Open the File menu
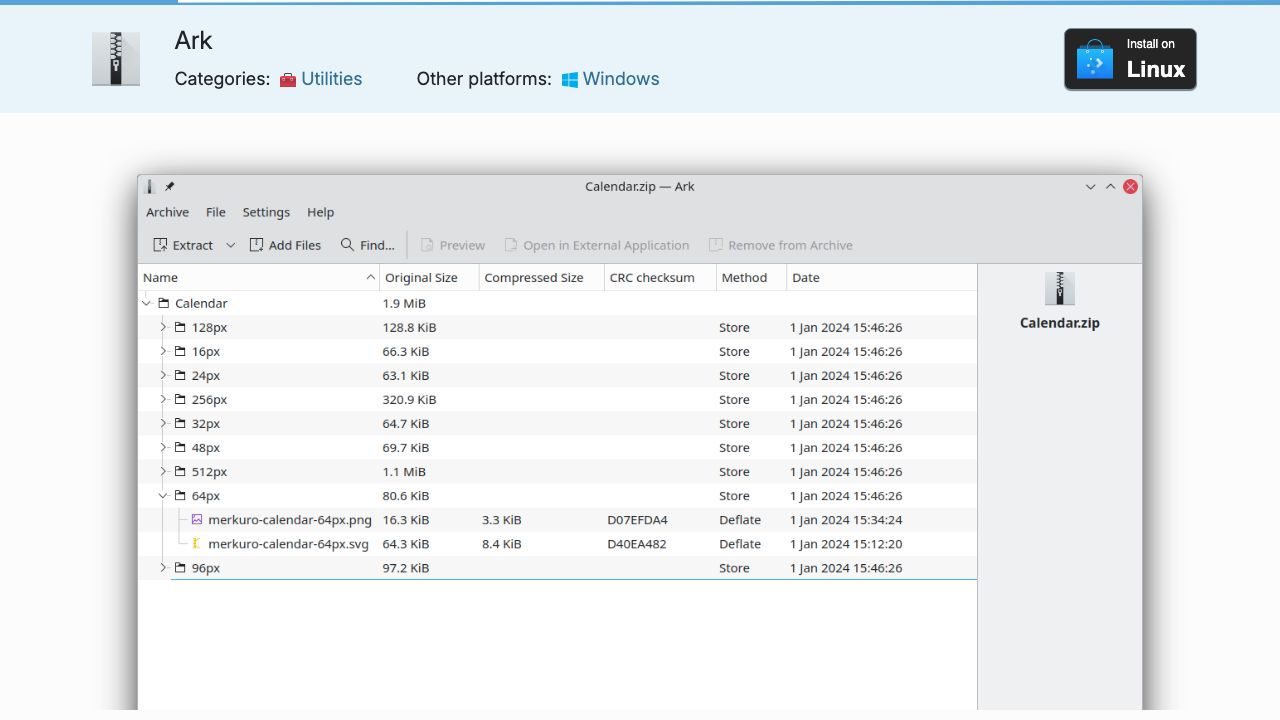 point(216,212)
